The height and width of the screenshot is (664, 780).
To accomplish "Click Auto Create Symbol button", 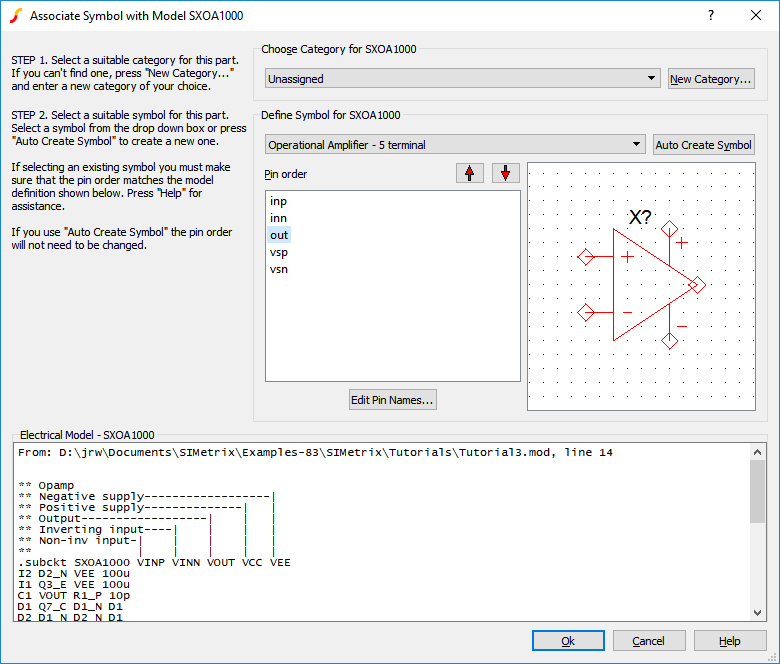I will click(703, 145).
